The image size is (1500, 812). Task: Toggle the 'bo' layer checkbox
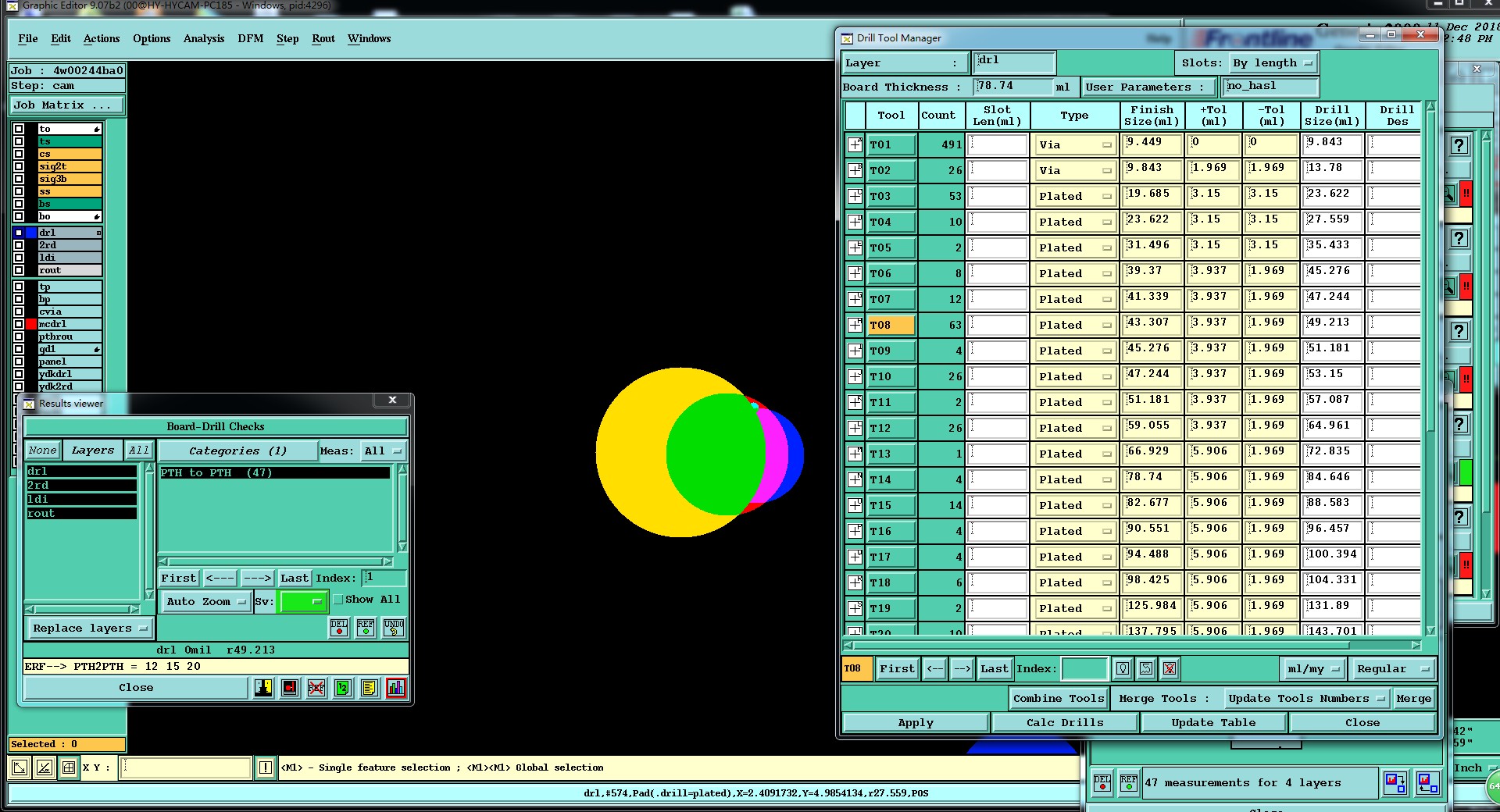tap(19, 216)
